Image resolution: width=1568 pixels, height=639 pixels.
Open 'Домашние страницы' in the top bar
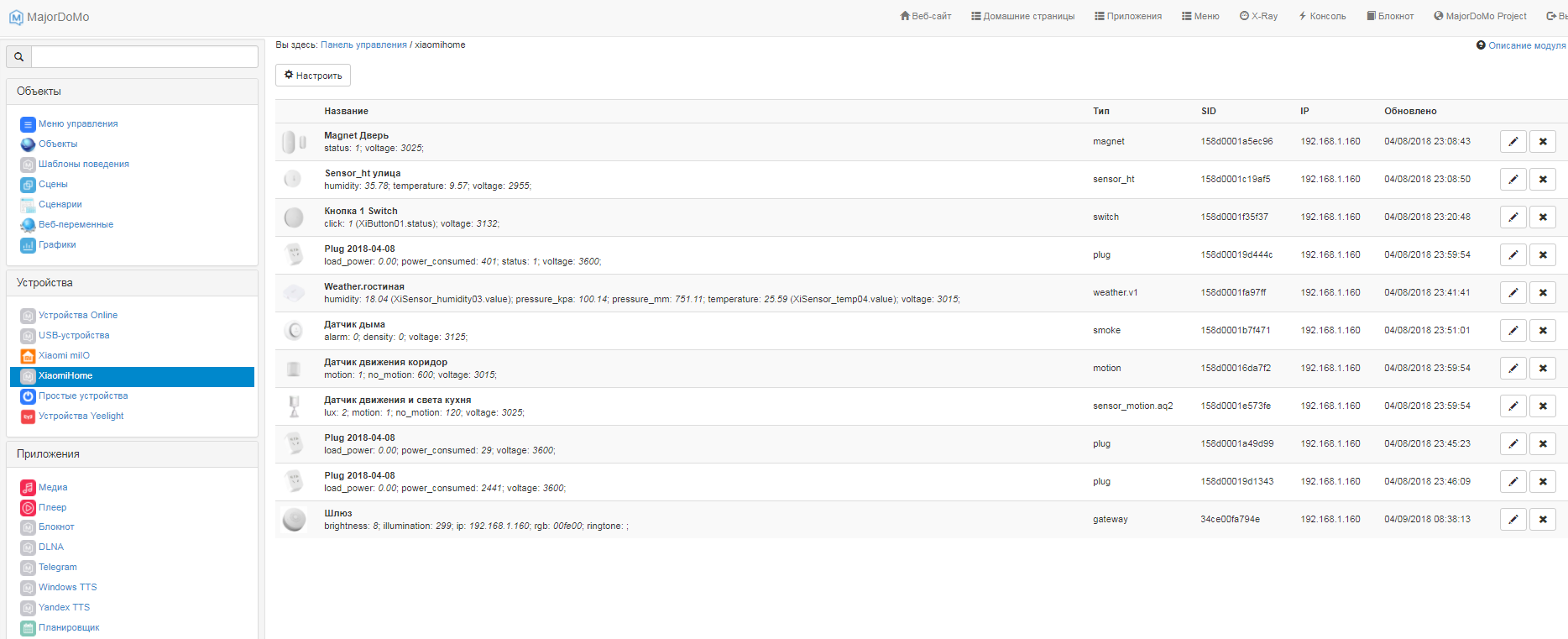coord(1022,16)
